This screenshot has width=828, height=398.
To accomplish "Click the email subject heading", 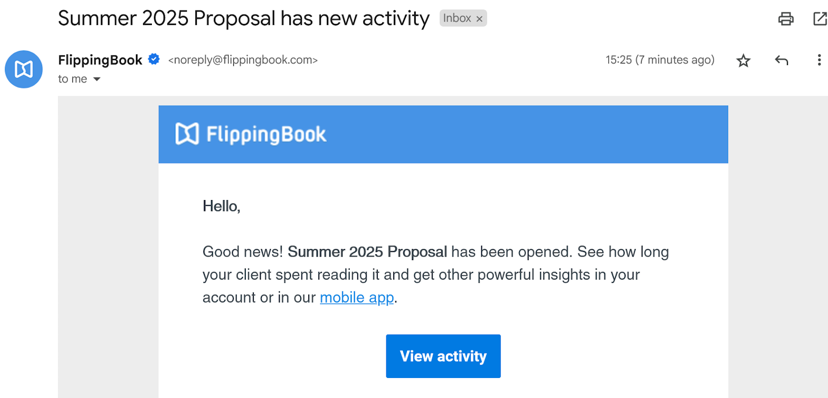I will tap(243, 19).
